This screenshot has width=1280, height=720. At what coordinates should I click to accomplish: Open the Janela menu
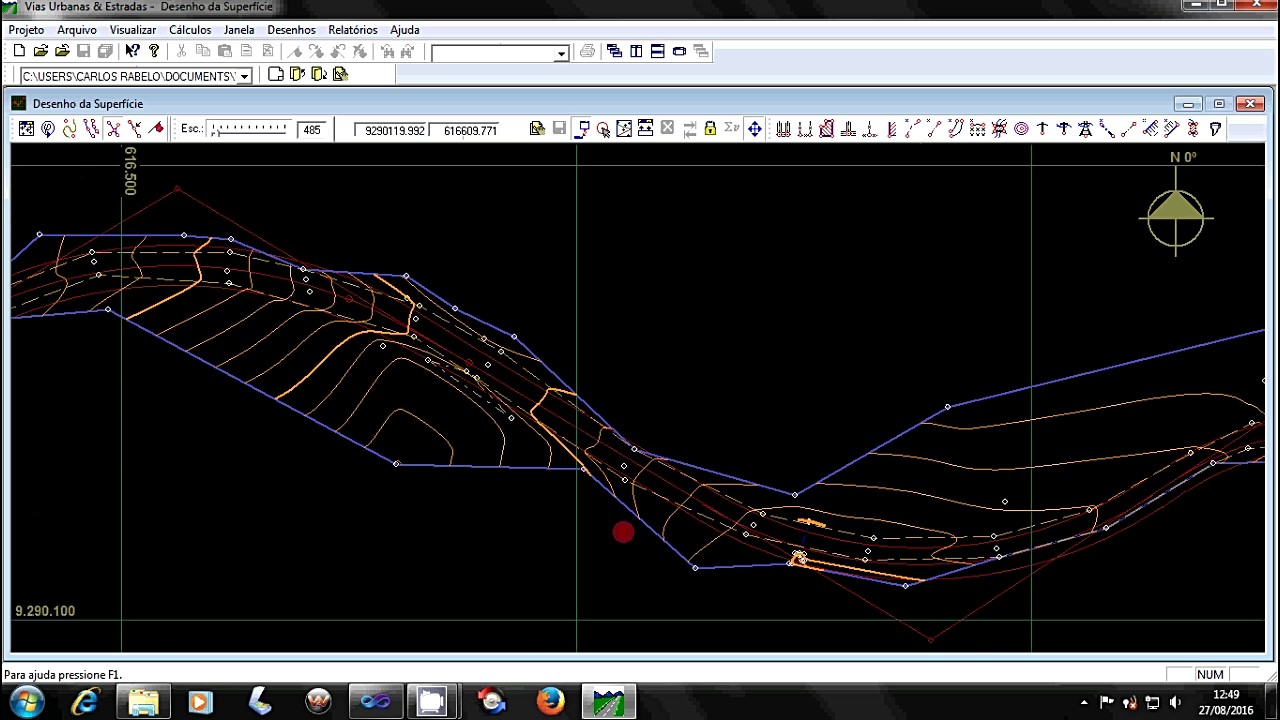click(239, 30)
